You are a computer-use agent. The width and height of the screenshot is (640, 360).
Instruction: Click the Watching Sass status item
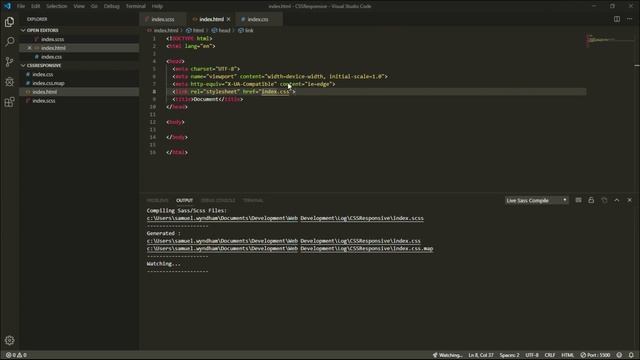(447, 355)
